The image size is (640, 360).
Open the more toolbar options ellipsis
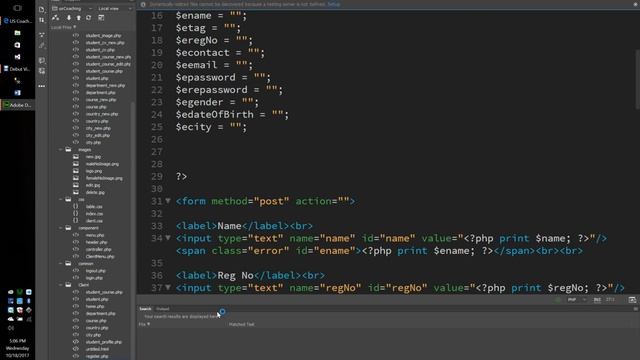[x=42, y=86]
